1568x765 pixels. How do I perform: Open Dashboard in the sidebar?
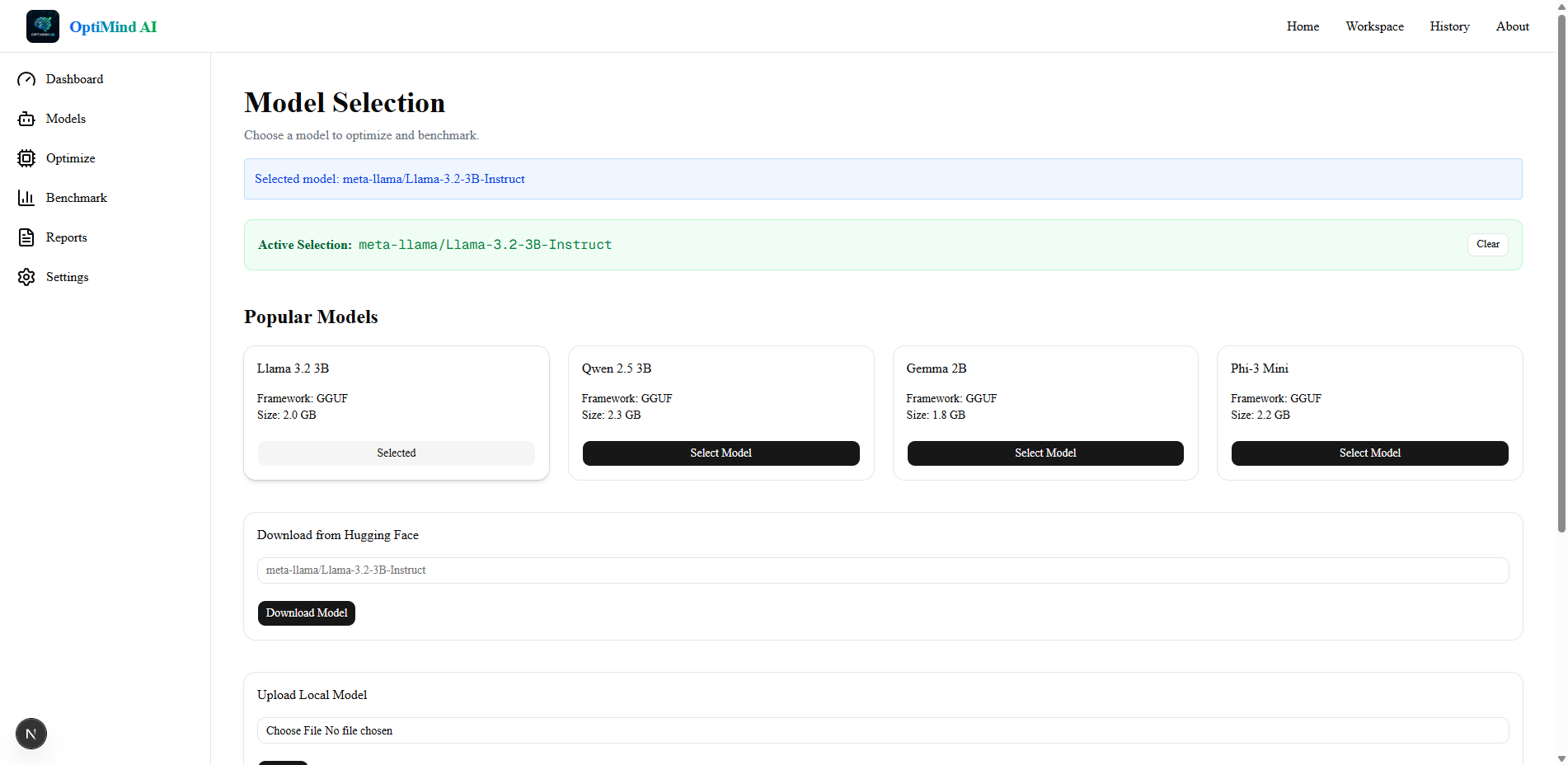point(74,79)
